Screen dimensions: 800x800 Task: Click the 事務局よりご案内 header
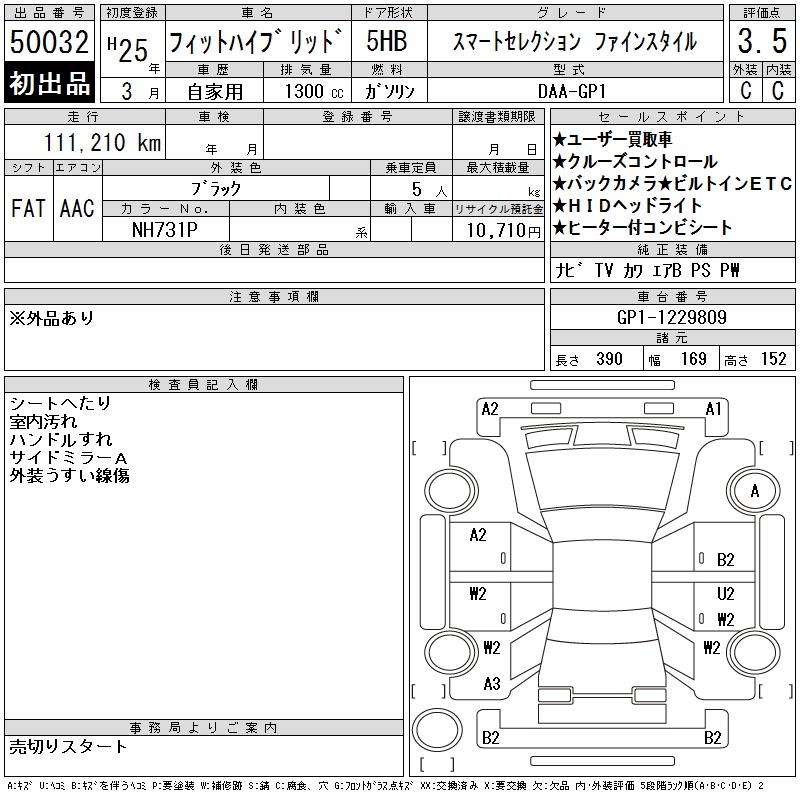coord(204,728)
